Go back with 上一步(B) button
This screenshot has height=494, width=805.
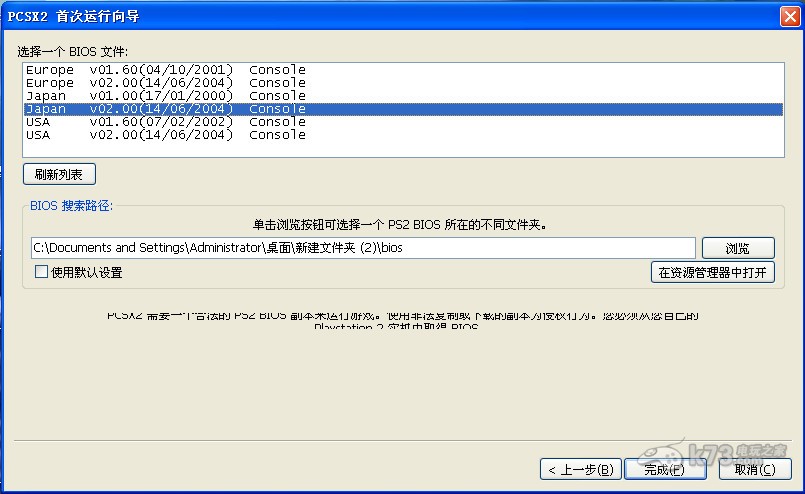click(x=580, y=469)
